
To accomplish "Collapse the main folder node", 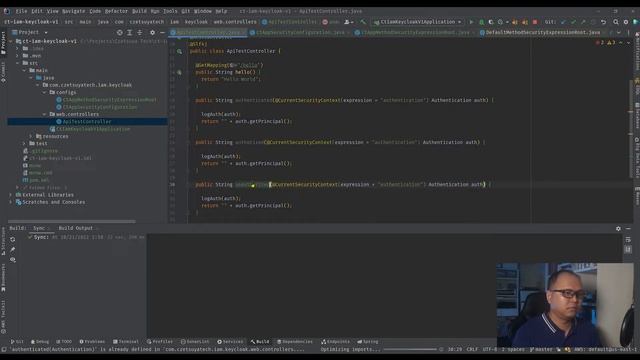I will pyautogui.click(x=24, y=70).
